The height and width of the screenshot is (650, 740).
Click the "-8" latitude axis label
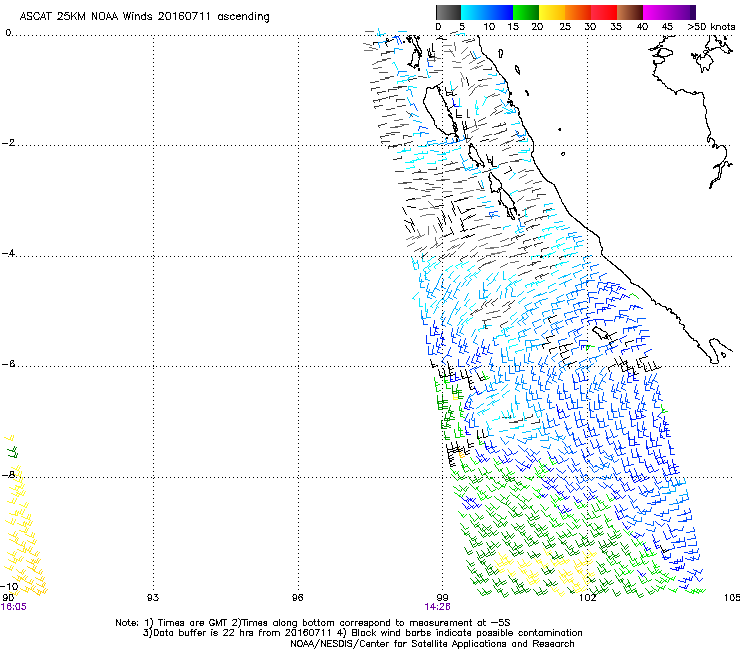click(8, 474)
